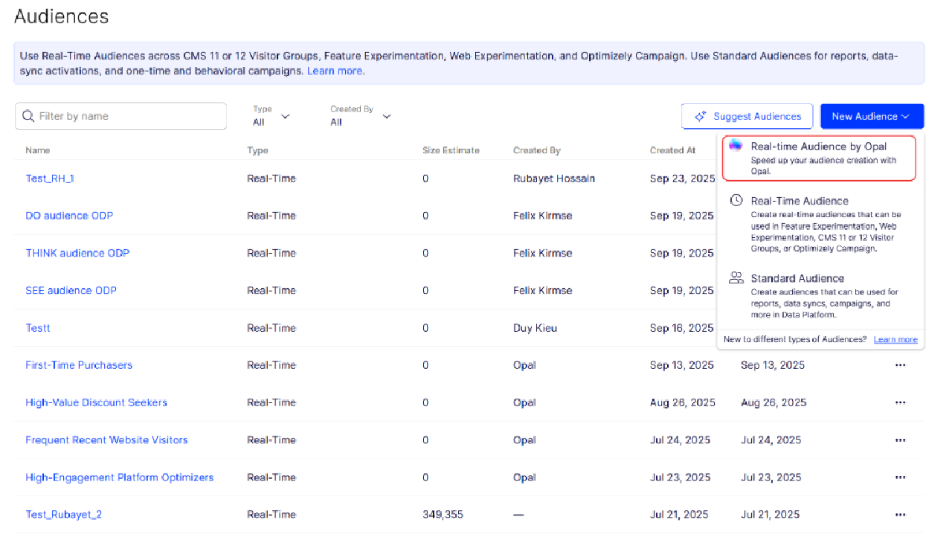Viewport: 936px width, 537px height.
Task: Click the Audiences page heading
Action: [61, 16]
